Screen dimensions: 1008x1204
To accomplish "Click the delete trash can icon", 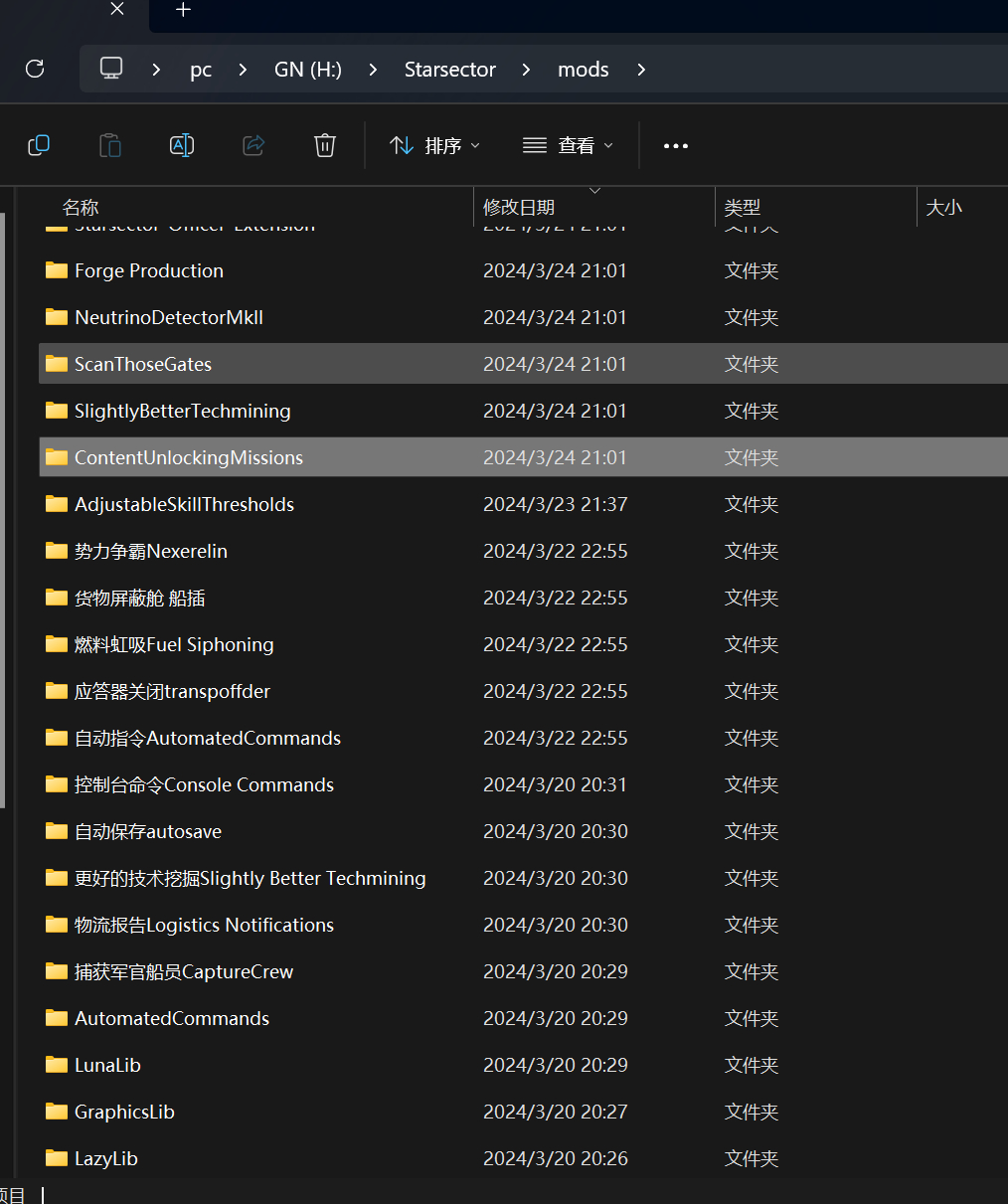I will [x=325, y=145].
